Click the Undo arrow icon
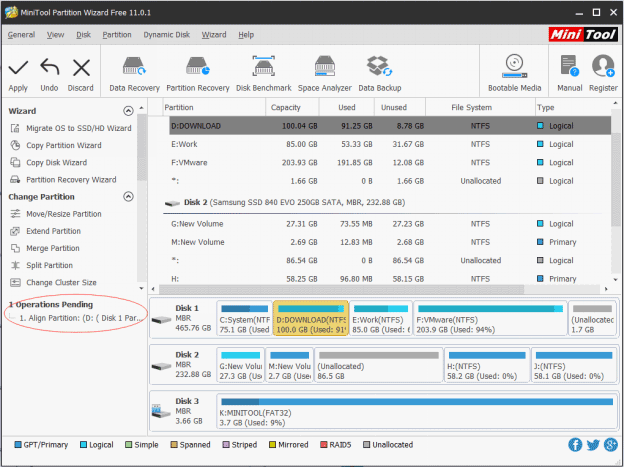 click(49, 70)
